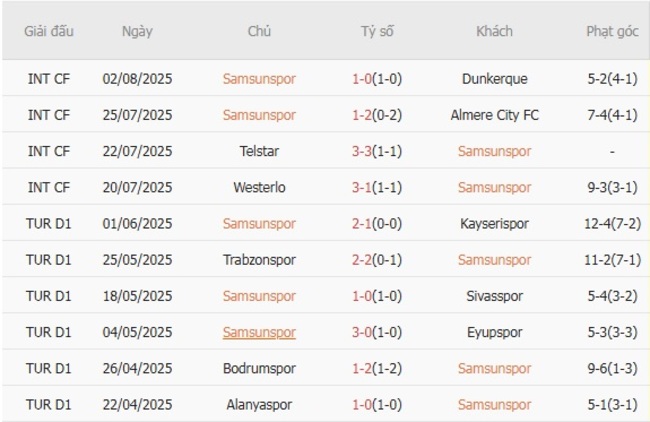Open the Bodrumspor team page

point(259,368)
